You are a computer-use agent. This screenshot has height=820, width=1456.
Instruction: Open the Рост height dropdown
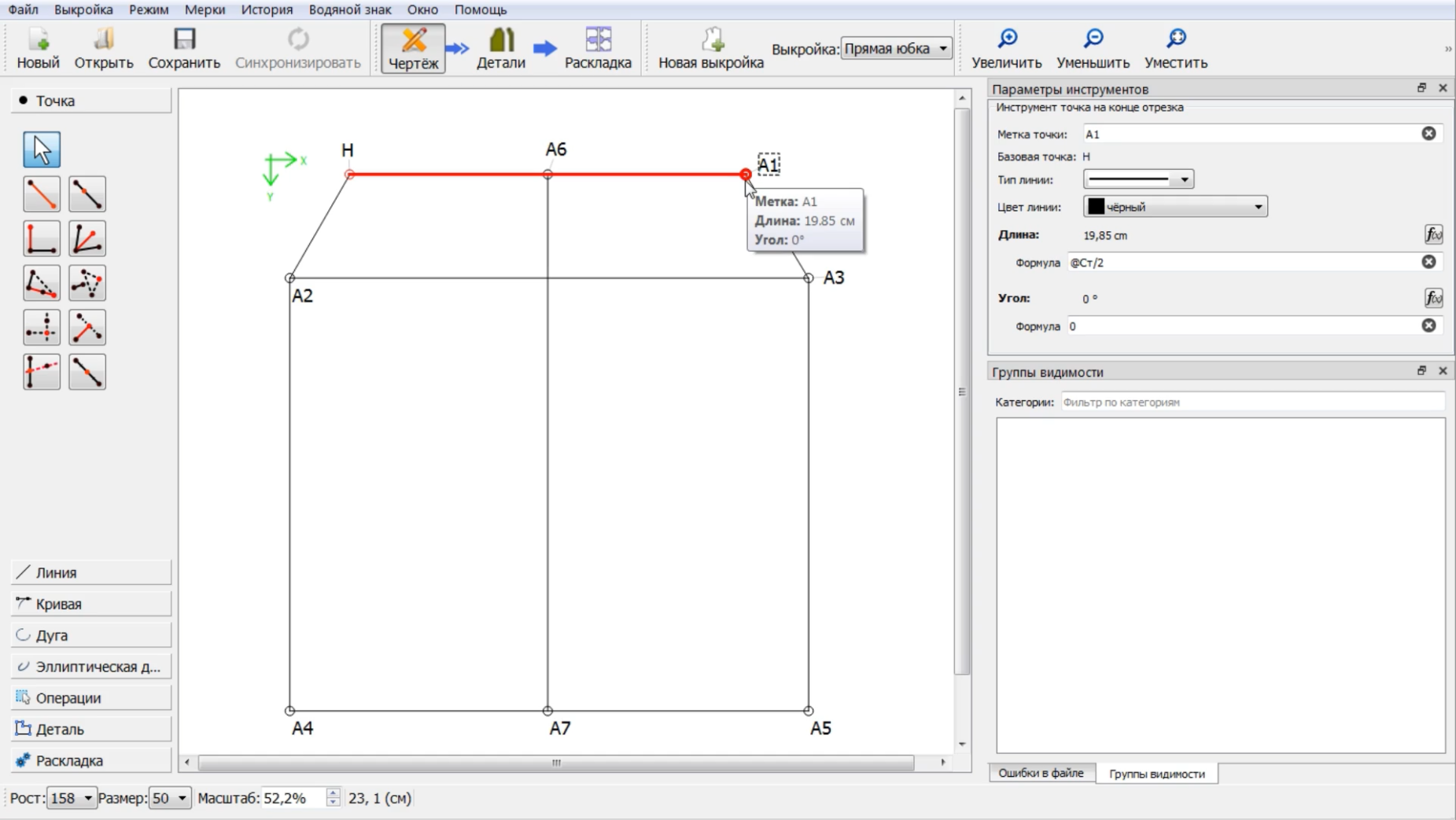pos(72,798)
